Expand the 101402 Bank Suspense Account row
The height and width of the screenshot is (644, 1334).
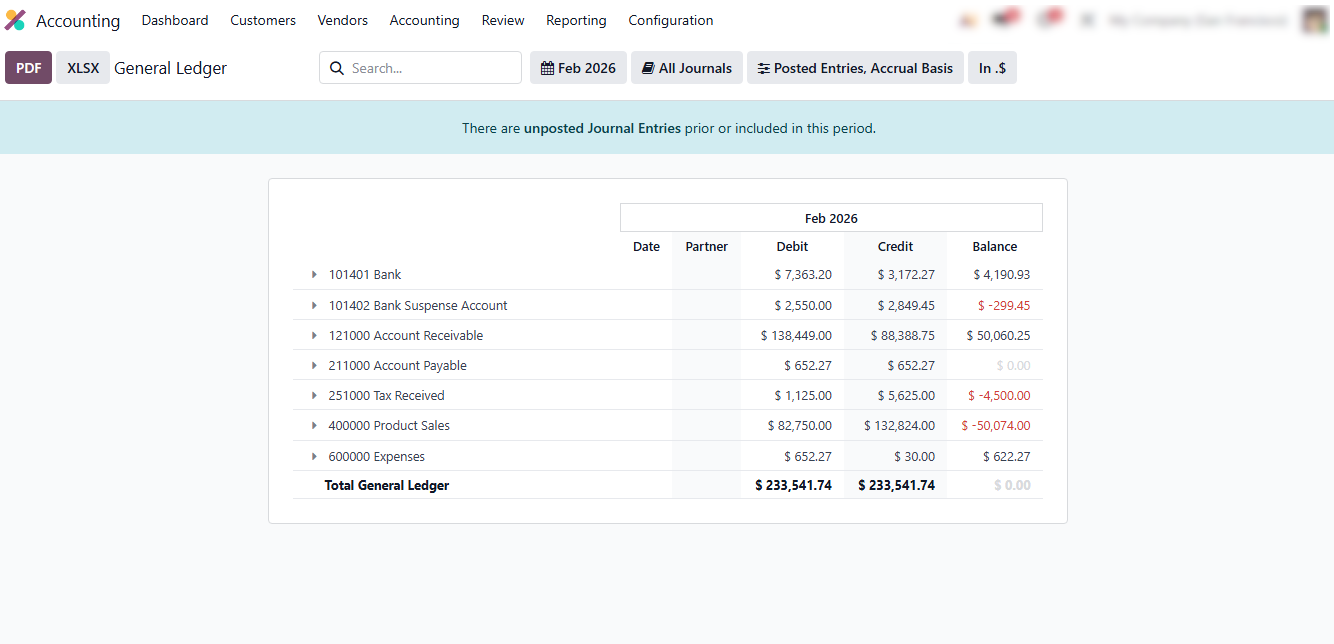click(314, 306)
